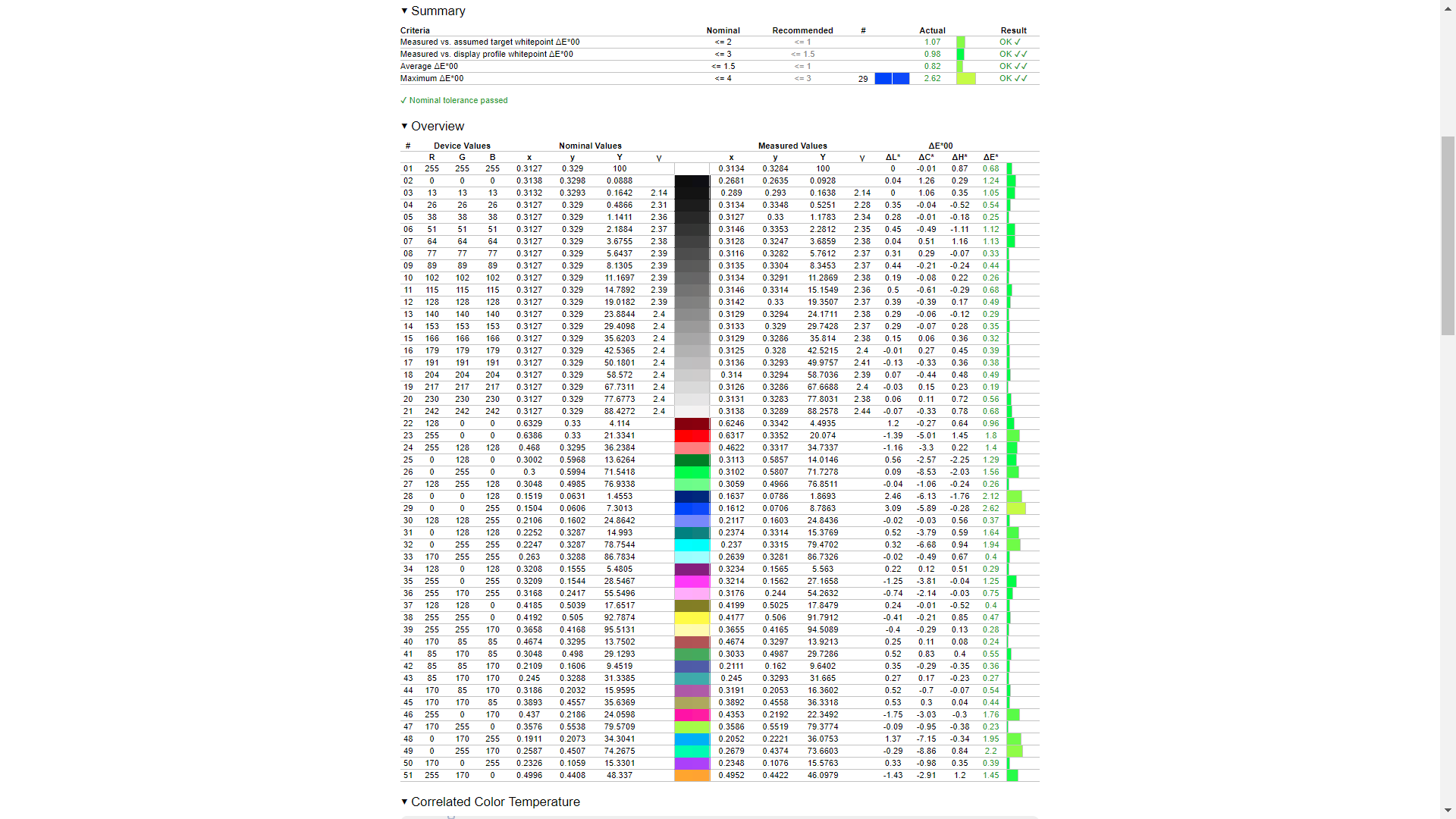The height and width of the screenshot is (819, 1456).
Task: Click the 'Maximum ΔE*00' criteria label
Action: click(x=431, y=79)
